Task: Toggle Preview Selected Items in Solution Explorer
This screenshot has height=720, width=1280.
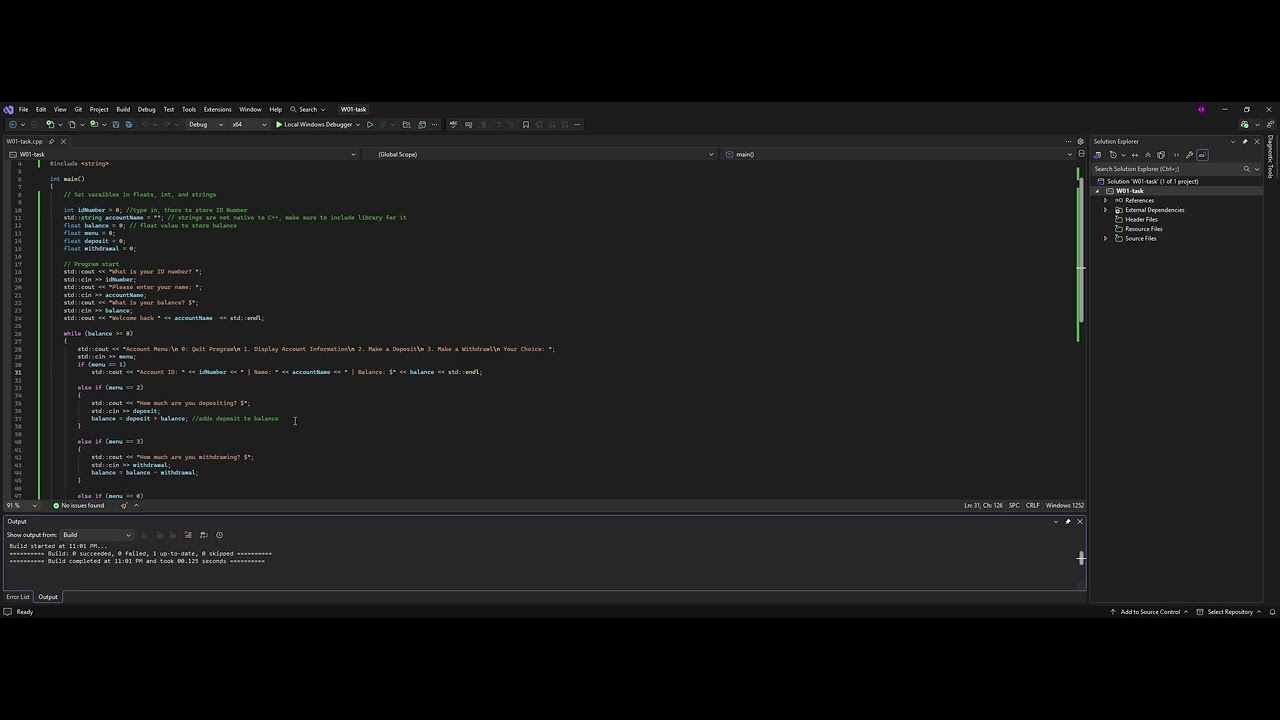Action: click(x=1202, y=155)
